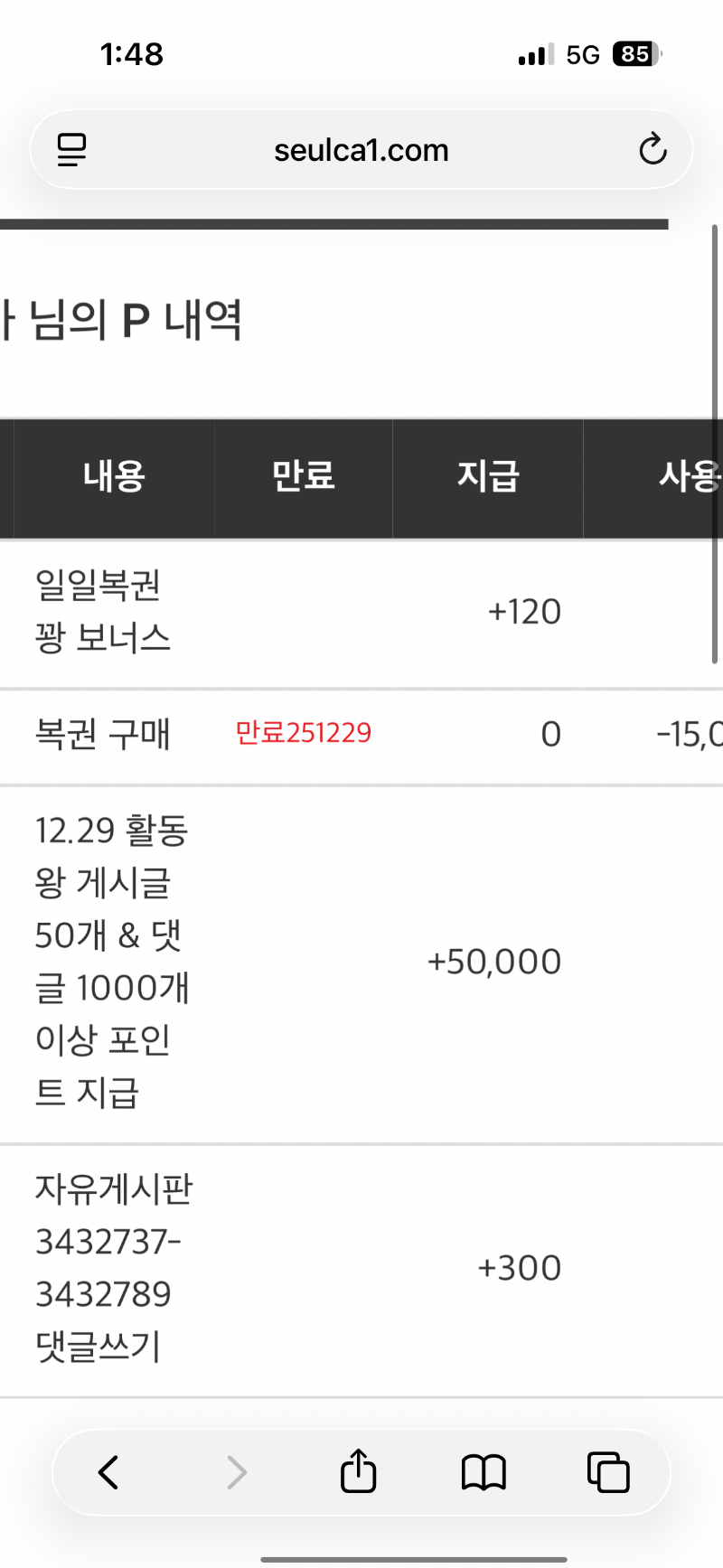Viewport: 723px width, 1568px height.
Task: Tap the battery indicator in status bar
Action: (x=636, y=54)
